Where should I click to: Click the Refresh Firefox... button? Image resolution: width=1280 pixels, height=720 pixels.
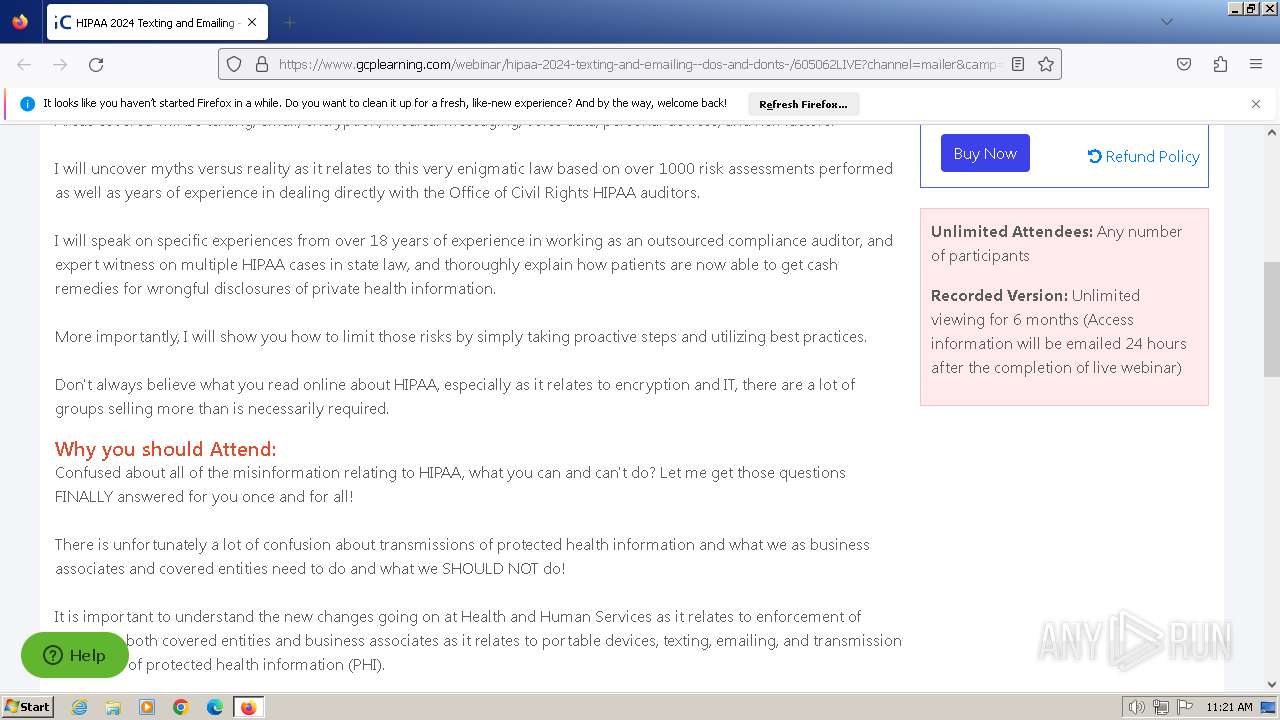click(803, 104)
